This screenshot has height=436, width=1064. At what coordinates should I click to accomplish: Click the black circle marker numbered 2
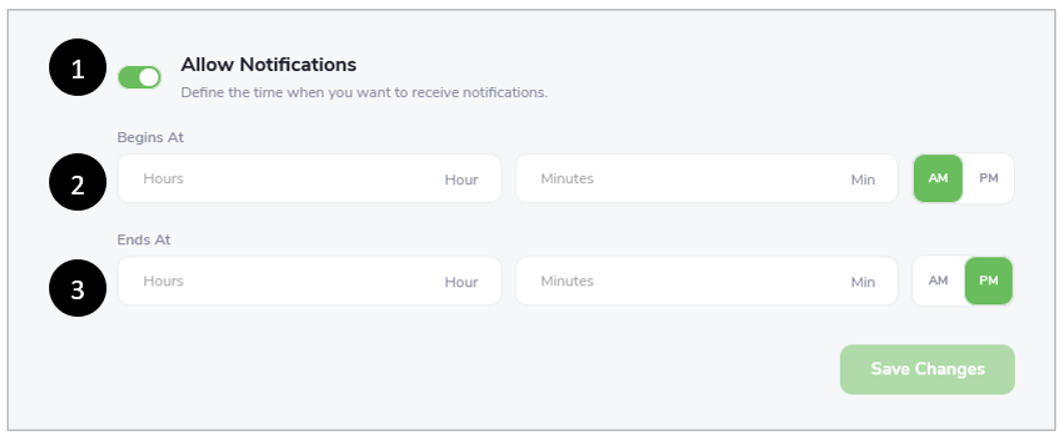78,182
